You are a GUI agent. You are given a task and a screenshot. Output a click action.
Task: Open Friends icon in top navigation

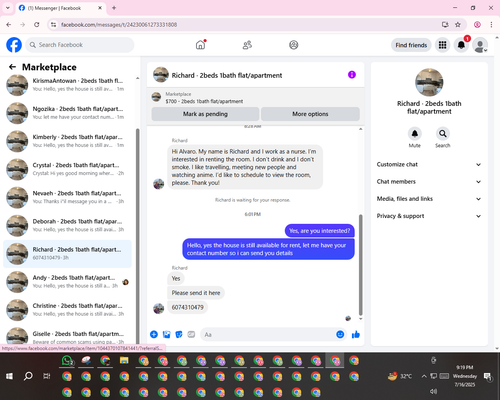click(x=247, y=45)
